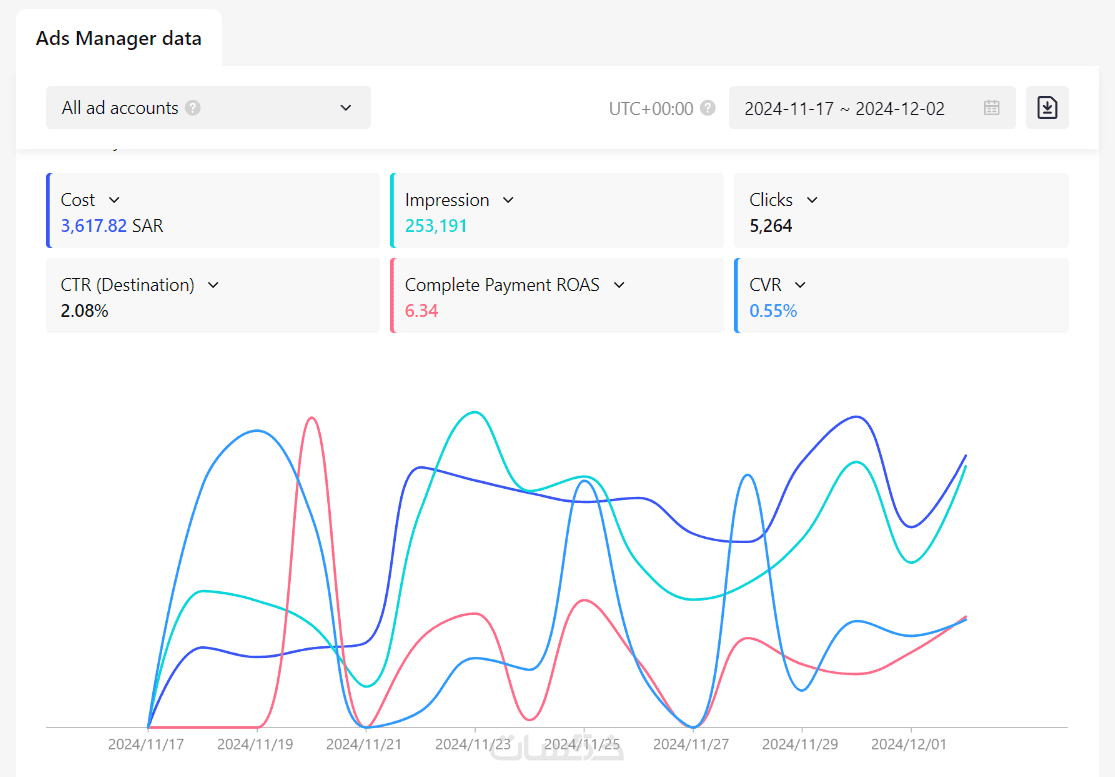The height and width of the screenshot is (777, 1115).
Task: Select the Ads Manager data tab
Action: point(119,39)
